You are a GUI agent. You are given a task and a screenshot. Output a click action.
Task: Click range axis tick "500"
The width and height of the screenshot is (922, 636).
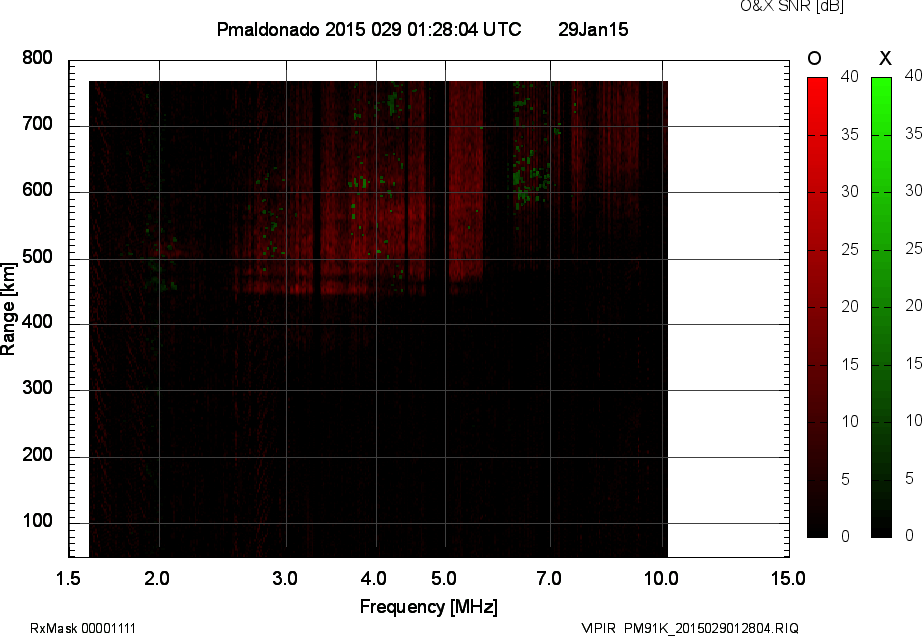pos(37,257)
